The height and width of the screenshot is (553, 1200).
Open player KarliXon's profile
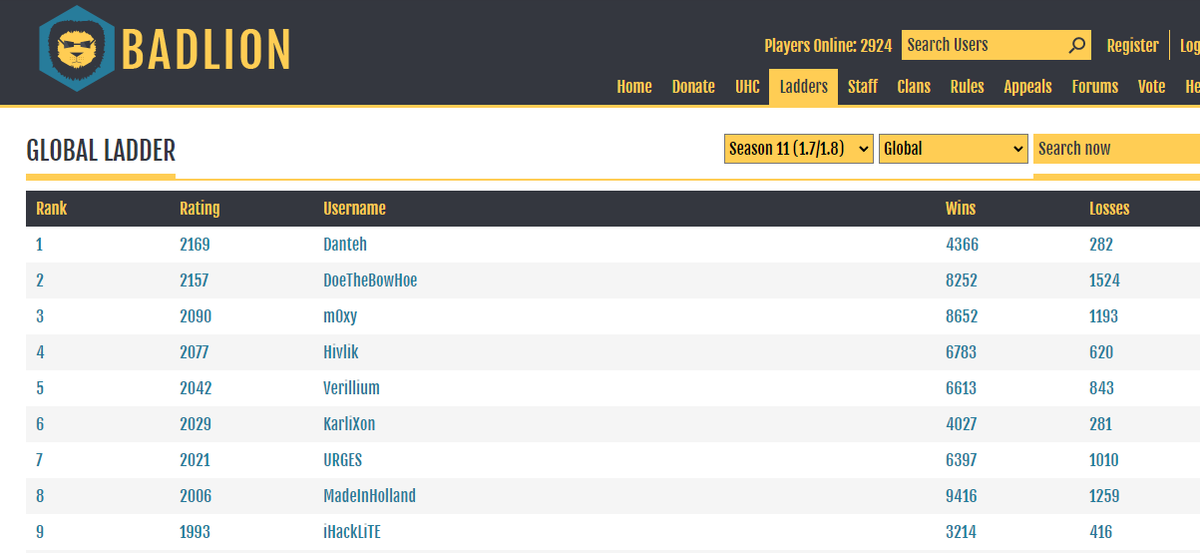tap(349, 424)
